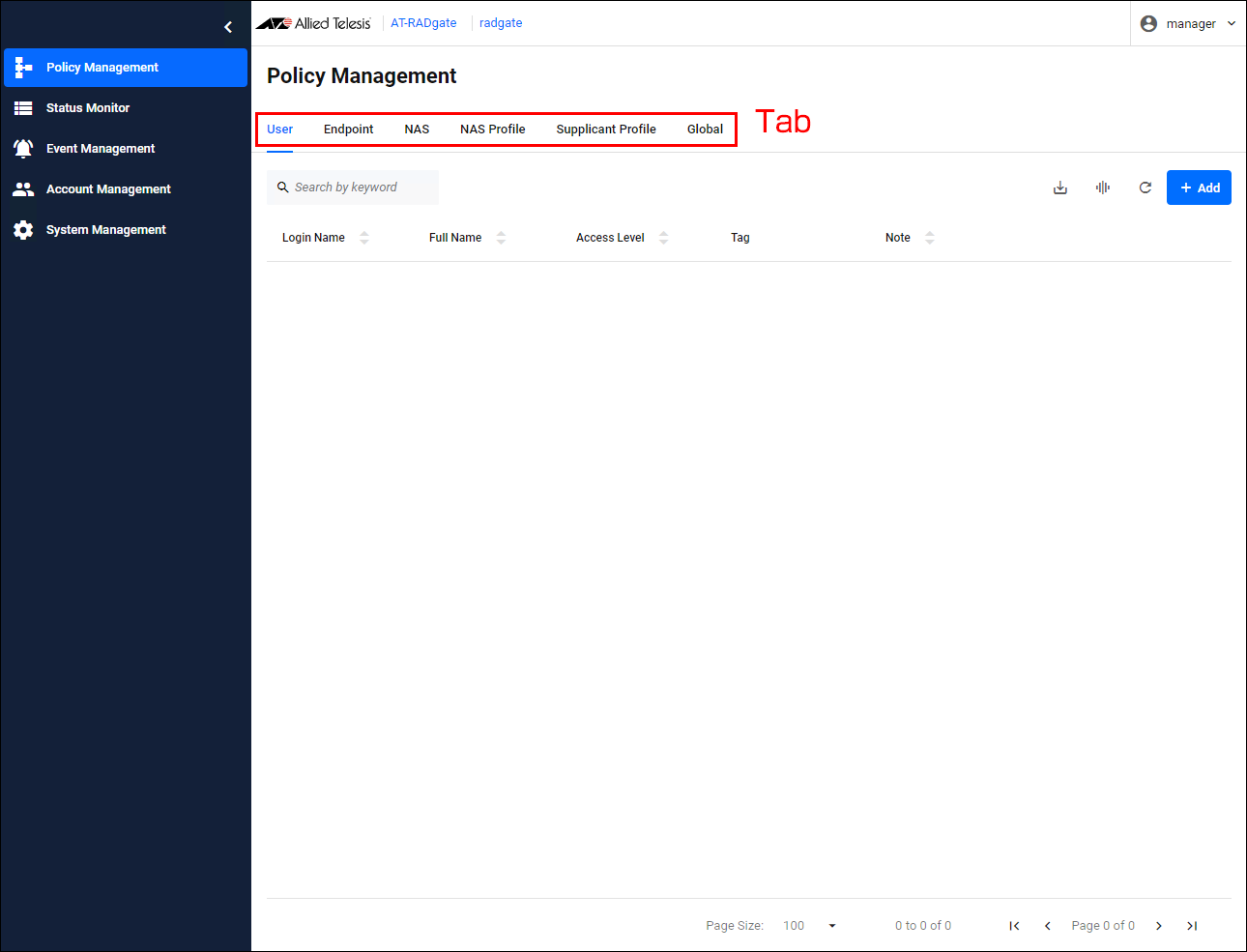Open the manager account dropdown
1247x952 pixels.
1188,24
